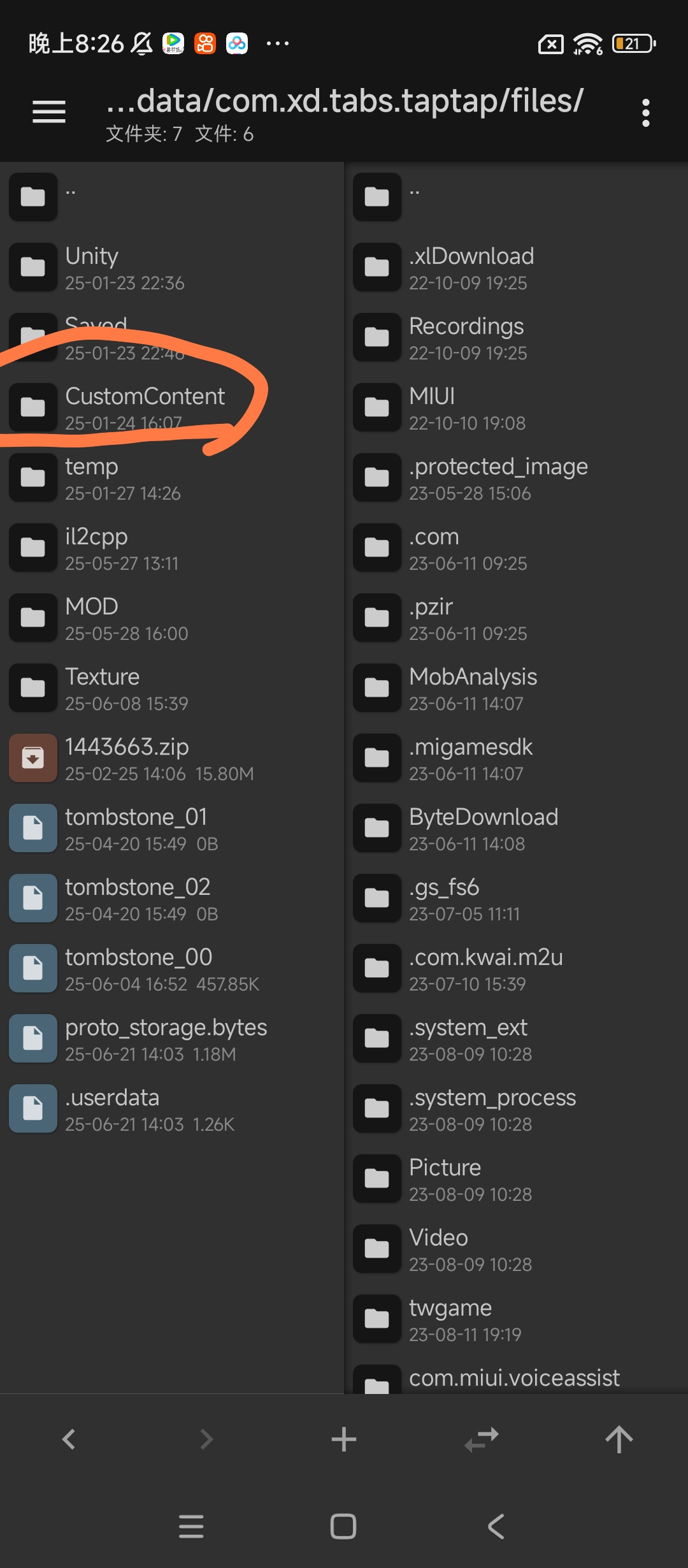The width and height of the screenshot is (688, 1568).
Task: Tap the forward arrow in bottom toolbar
Action: tap(206, 1439)
